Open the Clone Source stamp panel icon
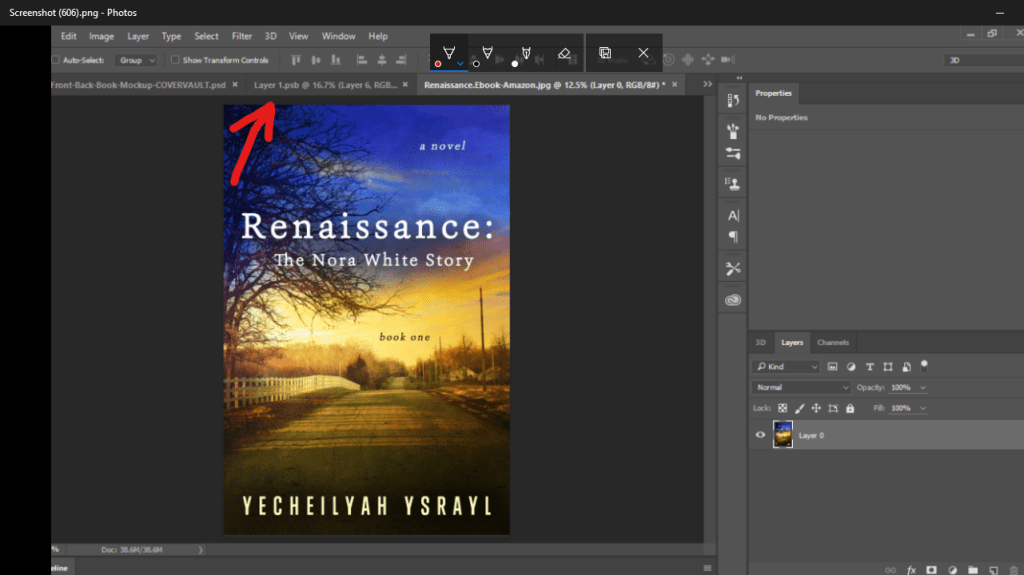This screenshot has width=1024, height=575. [x=733, y=184]
